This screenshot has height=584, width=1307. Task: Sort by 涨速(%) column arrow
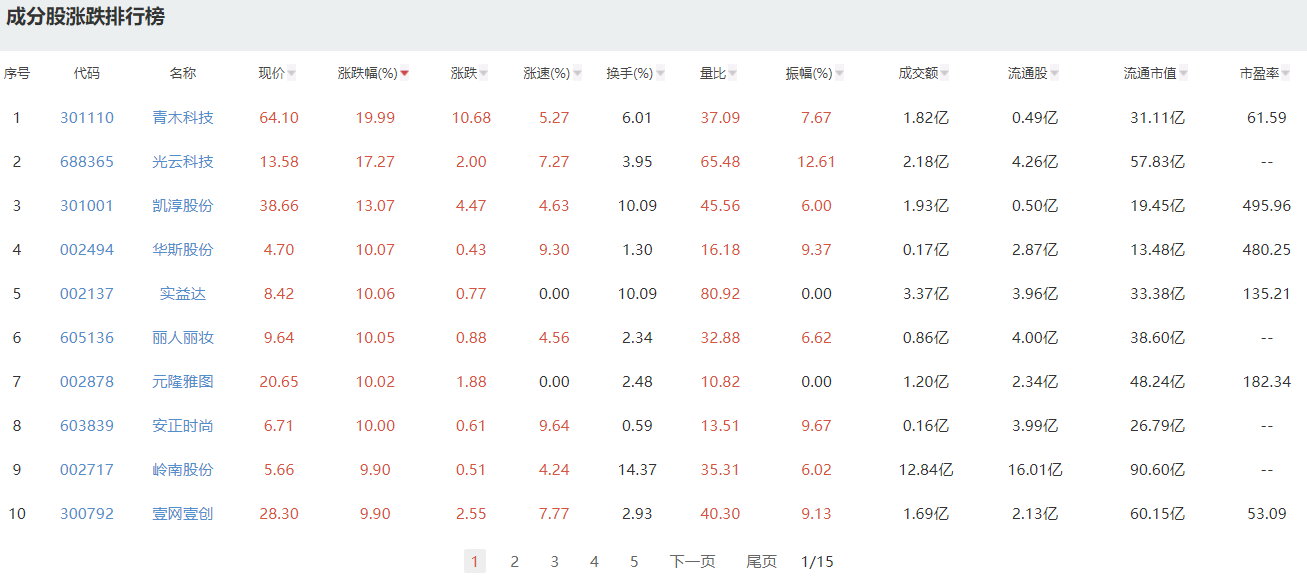[x=577, y=73]
